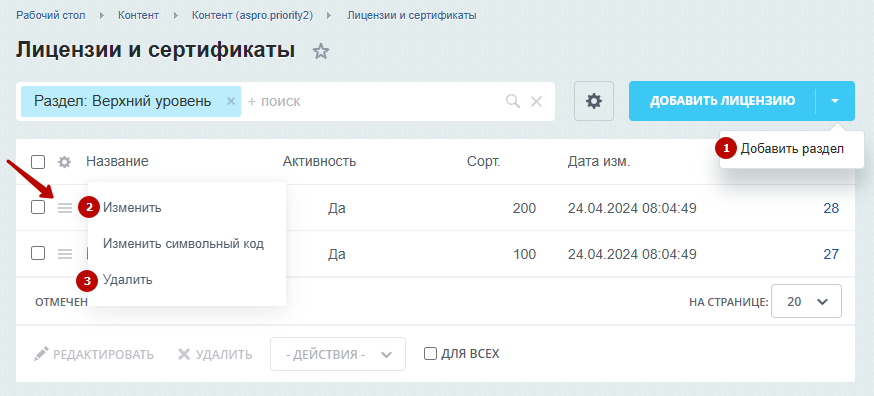The image size is (874, 396).
Task: Check the checkbox for row with sort 200
Action: point(38,207)
